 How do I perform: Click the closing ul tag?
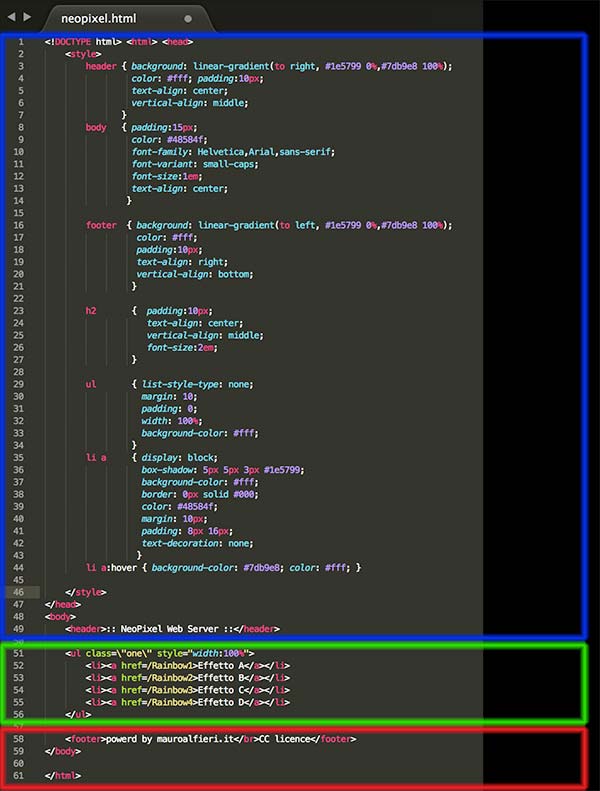78,714
